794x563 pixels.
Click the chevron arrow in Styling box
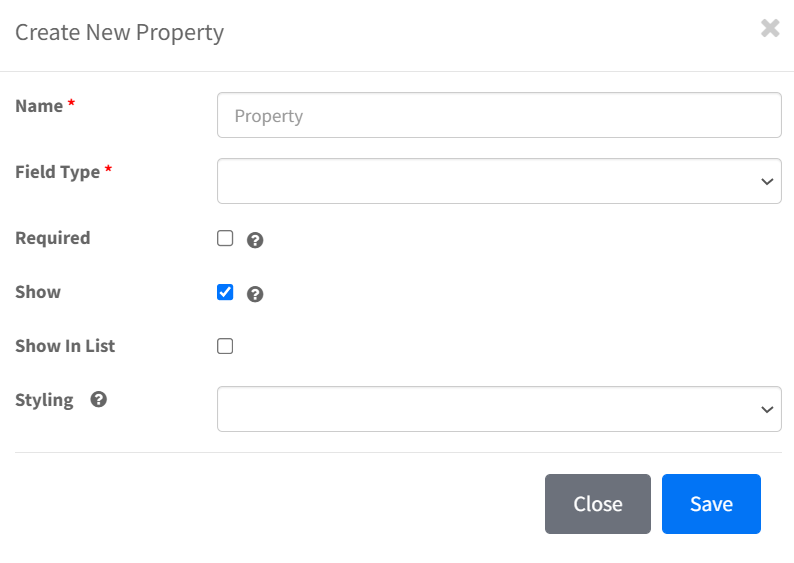pos(767,409)
